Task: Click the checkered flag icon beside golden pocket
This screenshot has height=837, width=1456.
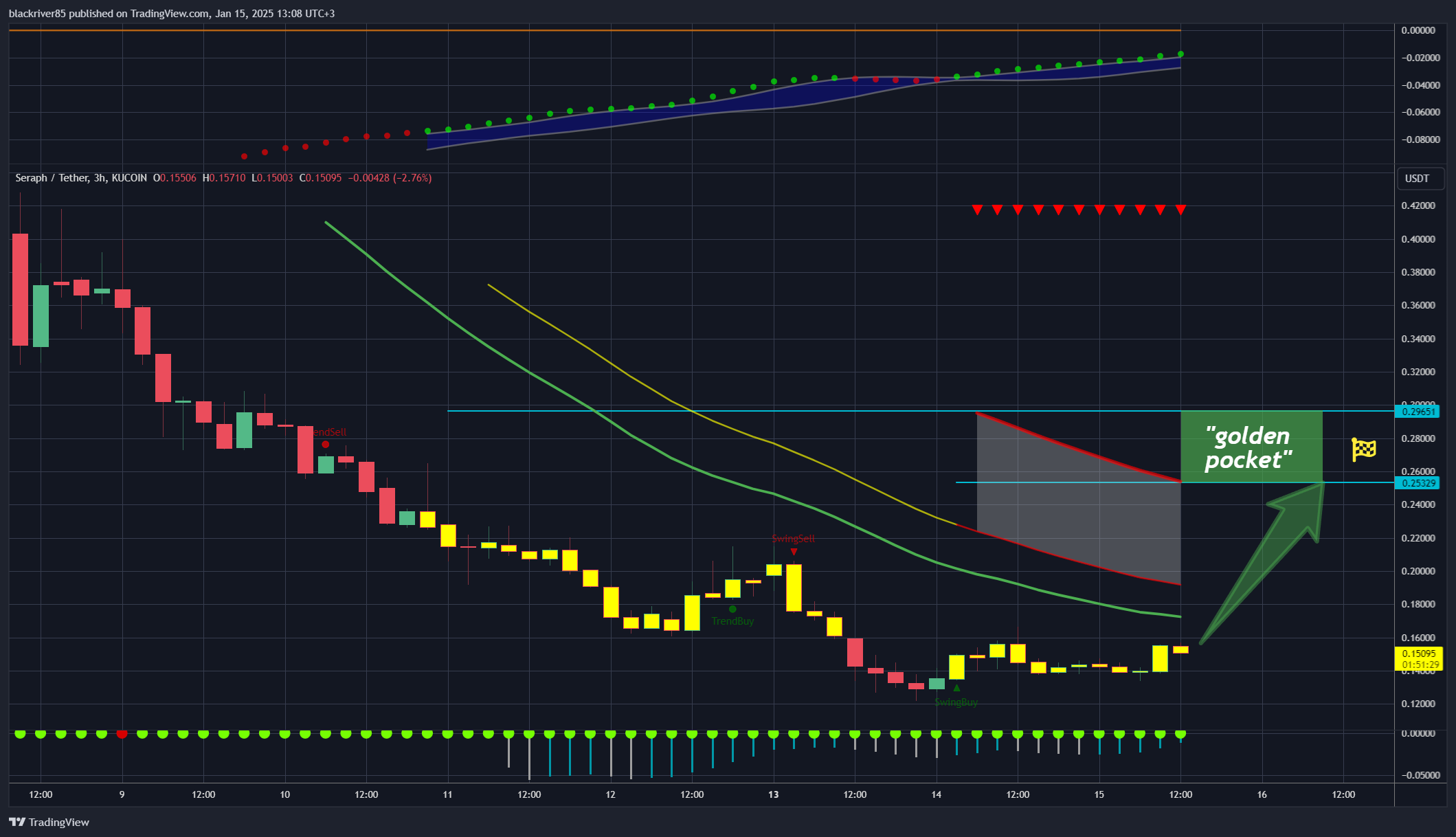Action: [x=1364, y=450]
